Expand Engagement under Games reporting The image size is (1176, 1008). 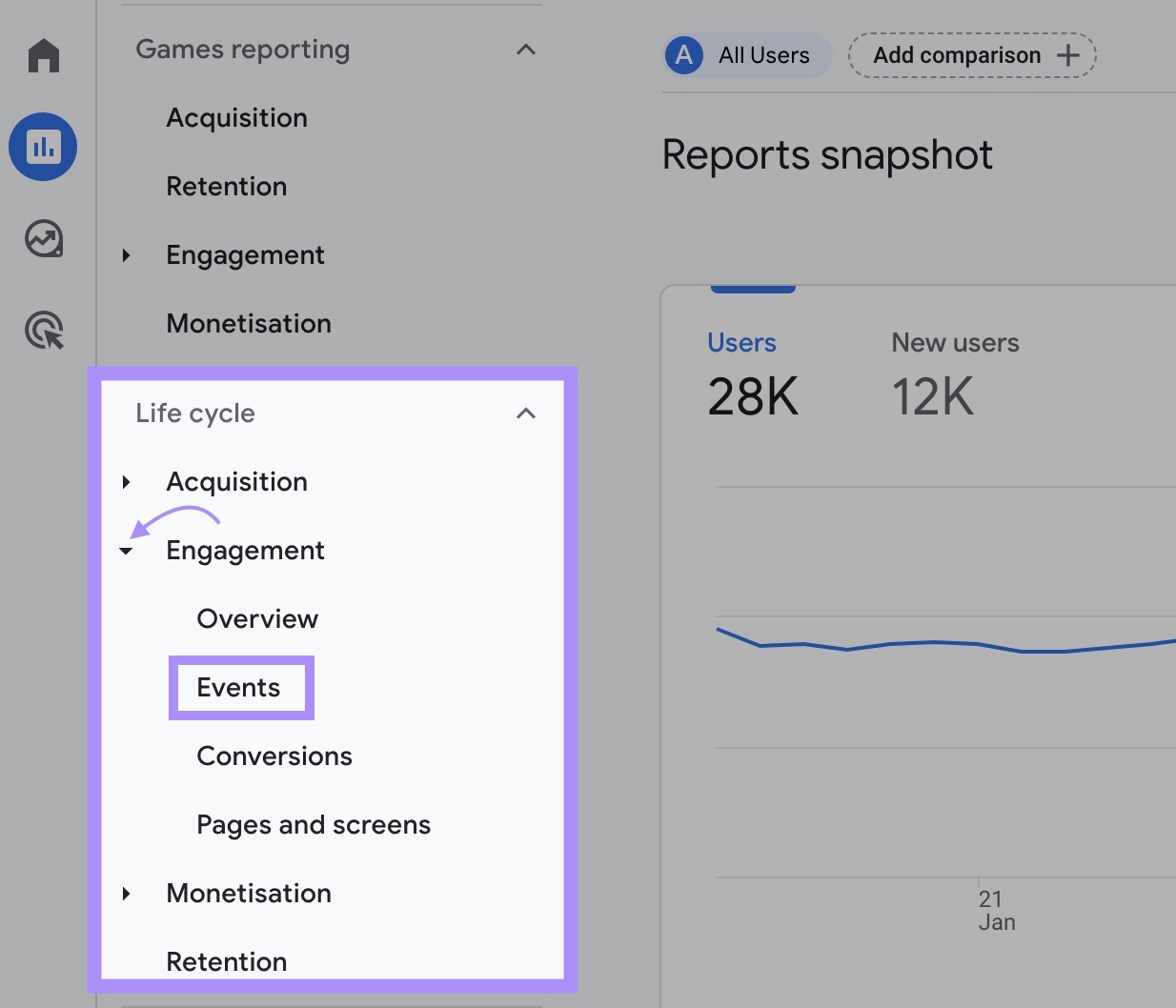click(127, 254)
